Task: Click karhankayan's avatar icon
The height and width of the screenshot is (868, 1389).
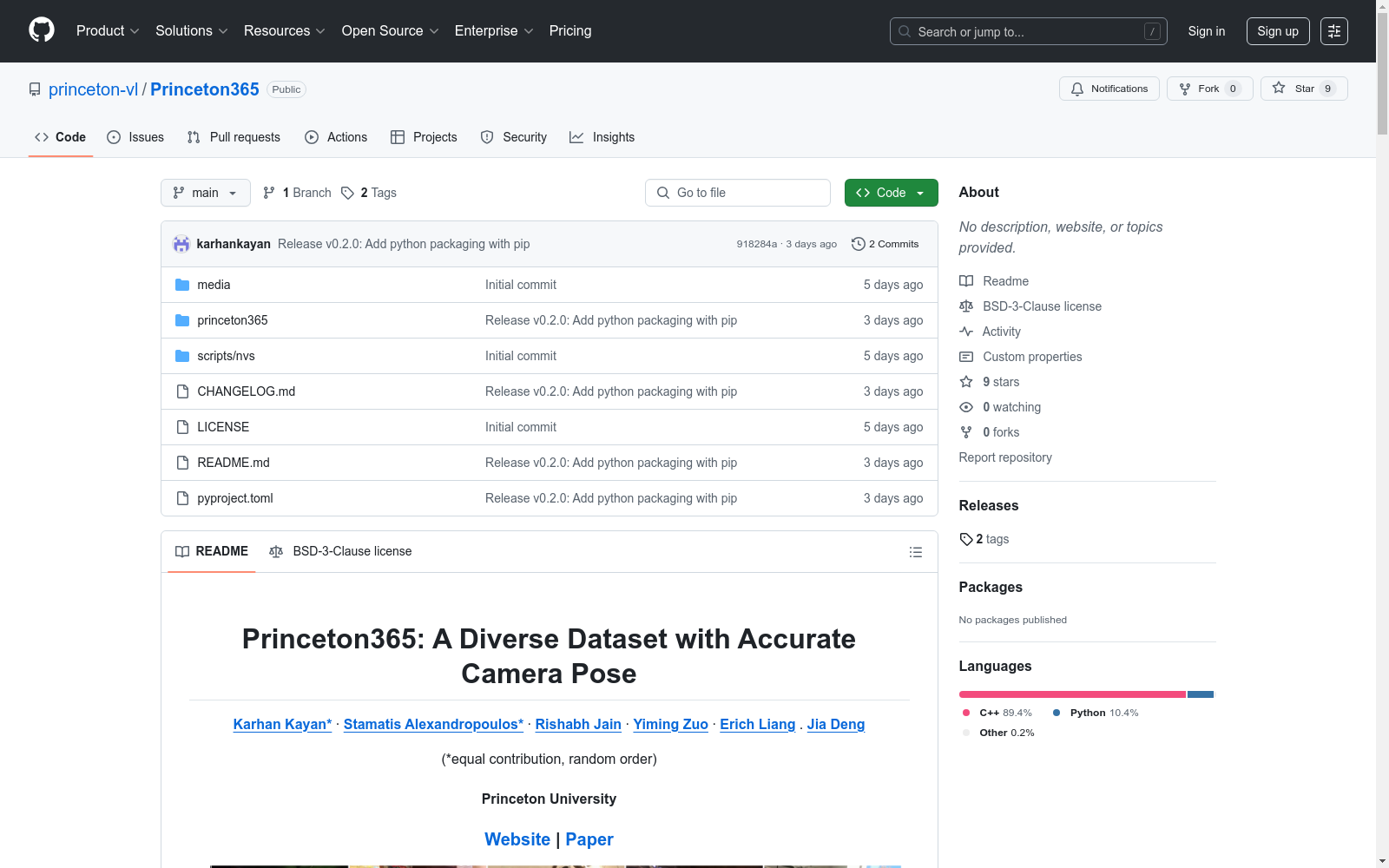Action: 181,244
